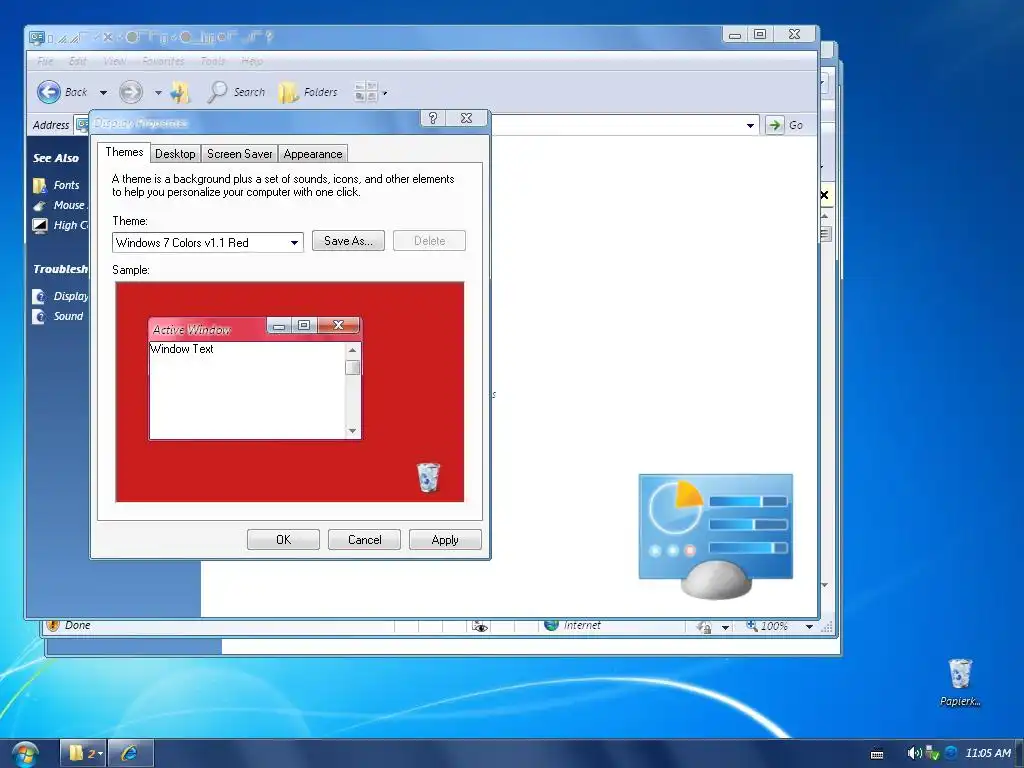Viewport: 1024px width, 768px height.
Task: Click the Recycle Bin in theme sample
Action: coord(428,477)
